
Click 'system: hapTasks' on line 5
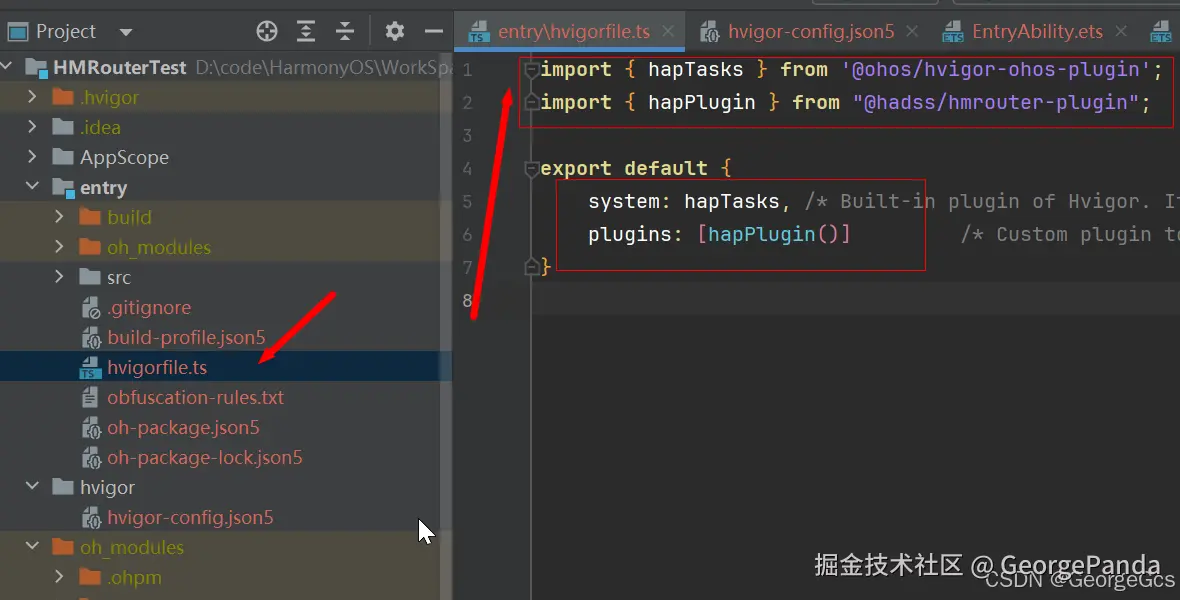(x=683, y=202)
